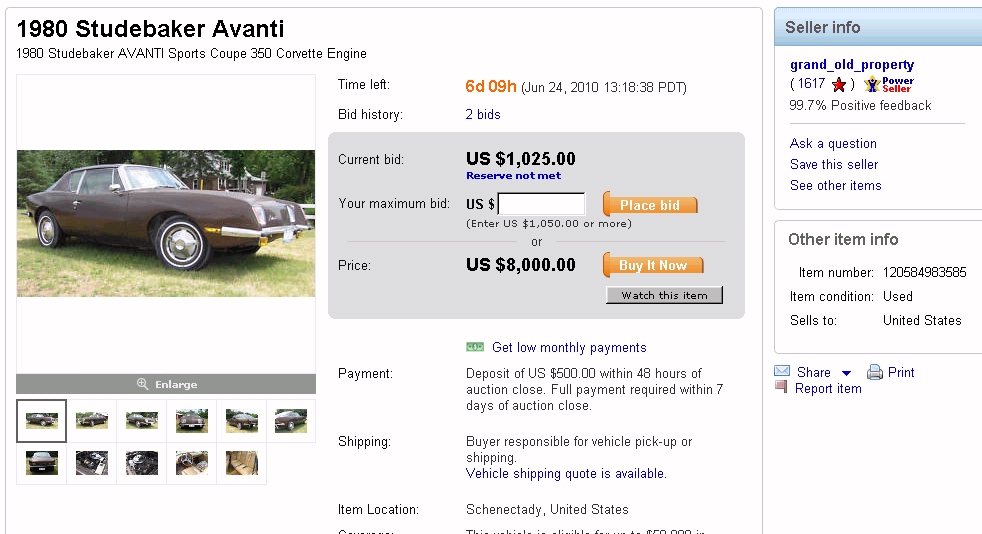Open the Share dropdown arrow

(846, 373)
